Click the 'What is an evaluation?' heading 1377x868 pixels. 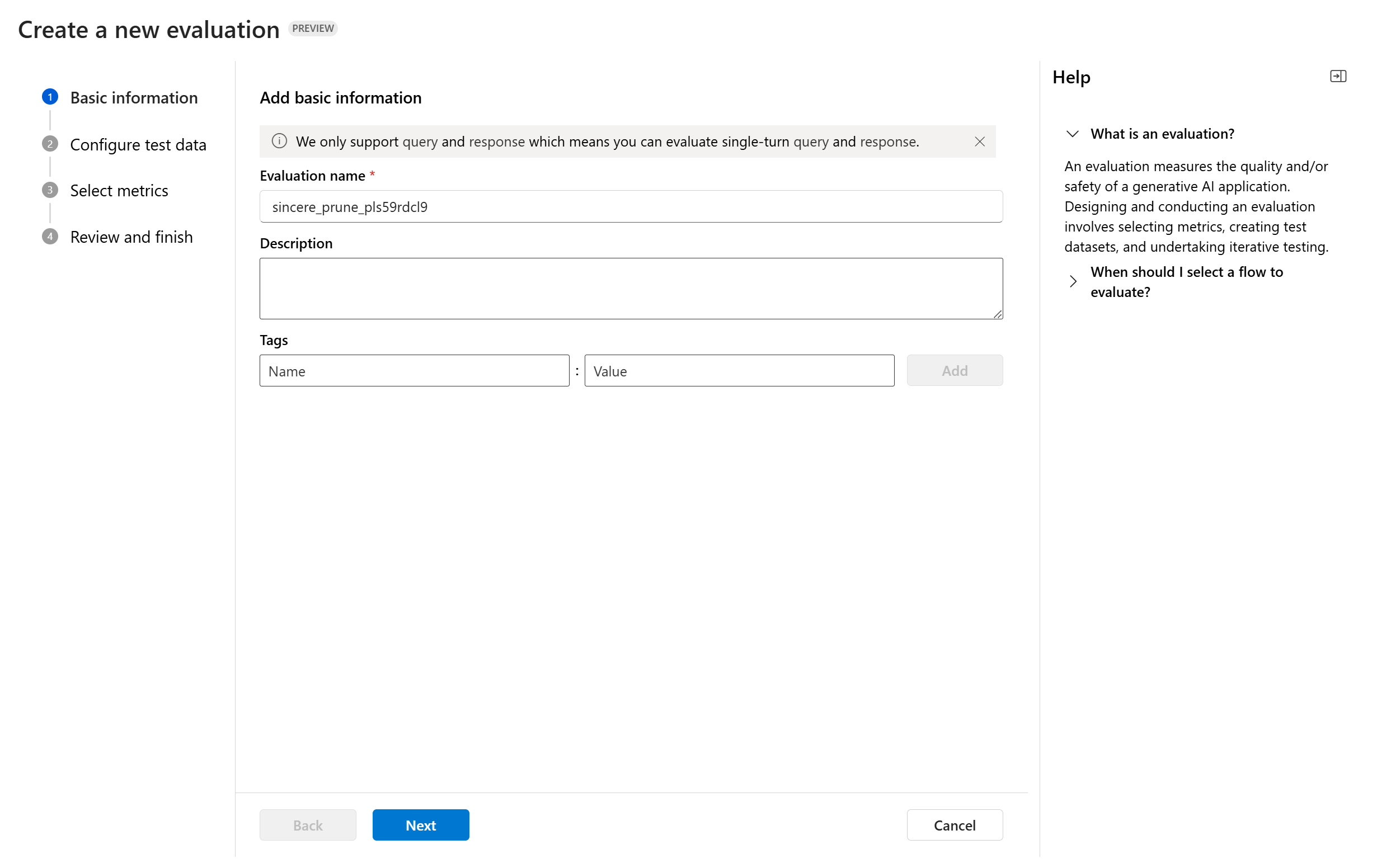1162,134
